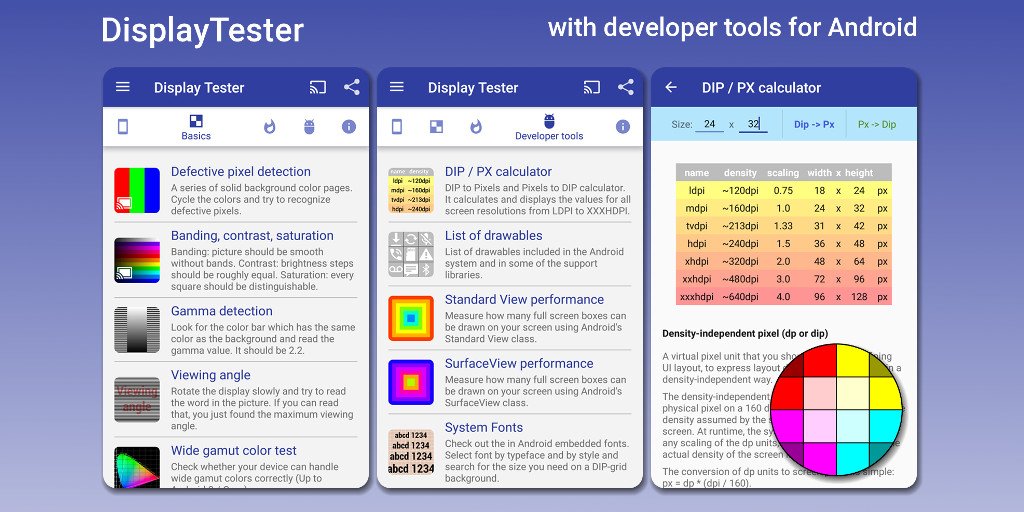Tap Gamma detection gradient thumbnail
The height and width of the screenshot is (512, 1024).
(137, 330)
